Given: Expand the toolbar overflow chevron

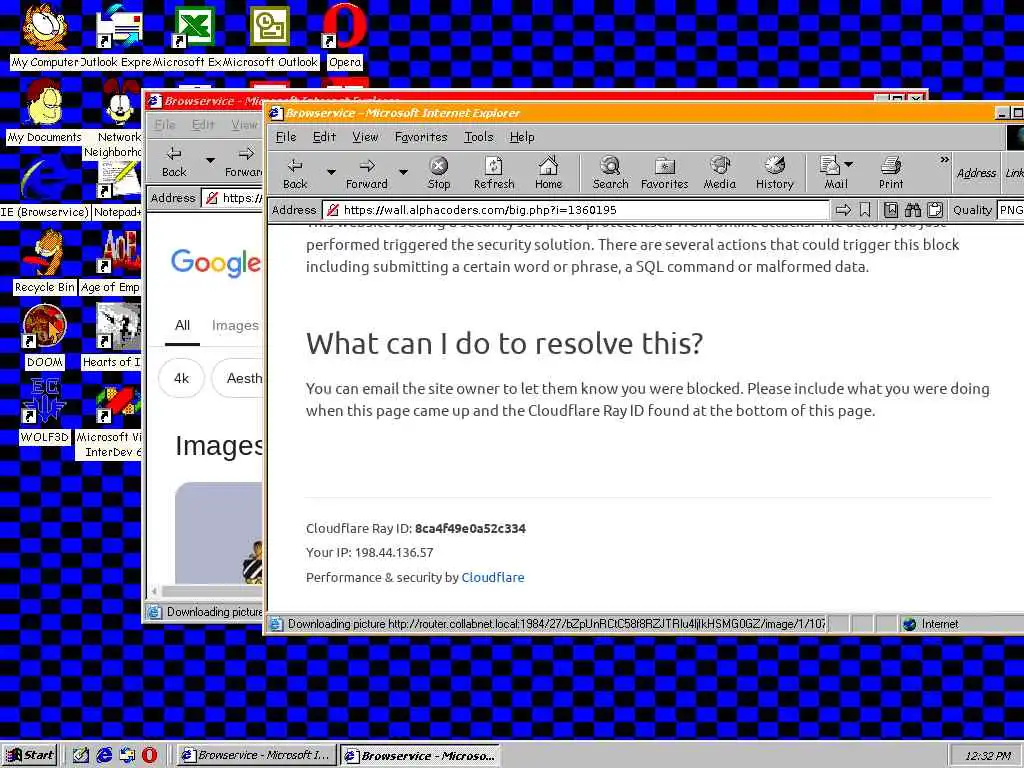Looking at the screenshot, I should tap(944, 160).
